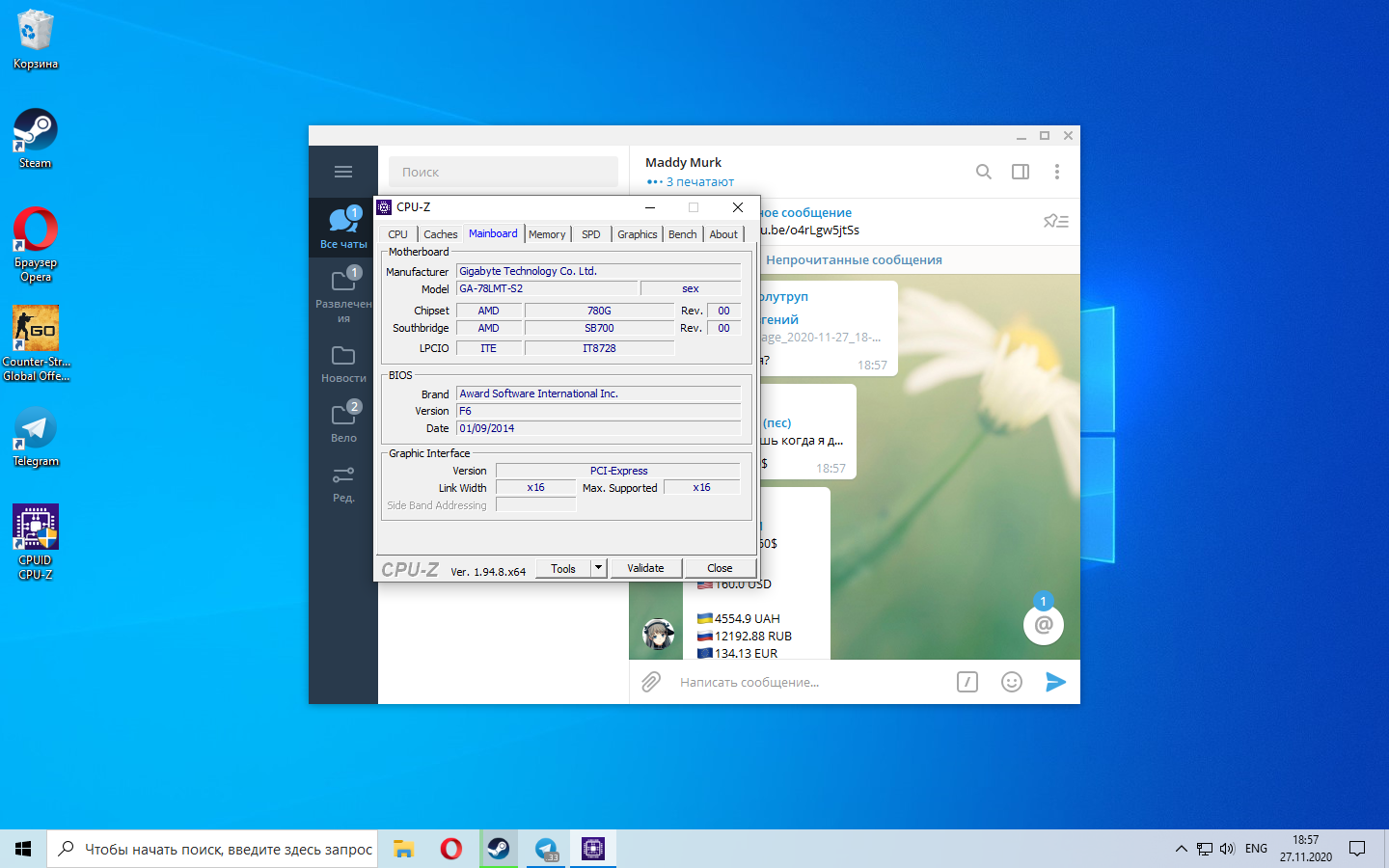Click the Award Software International Inc. brand field
The width and height of the screenshot is (1389, 868).
click(599, 393)
